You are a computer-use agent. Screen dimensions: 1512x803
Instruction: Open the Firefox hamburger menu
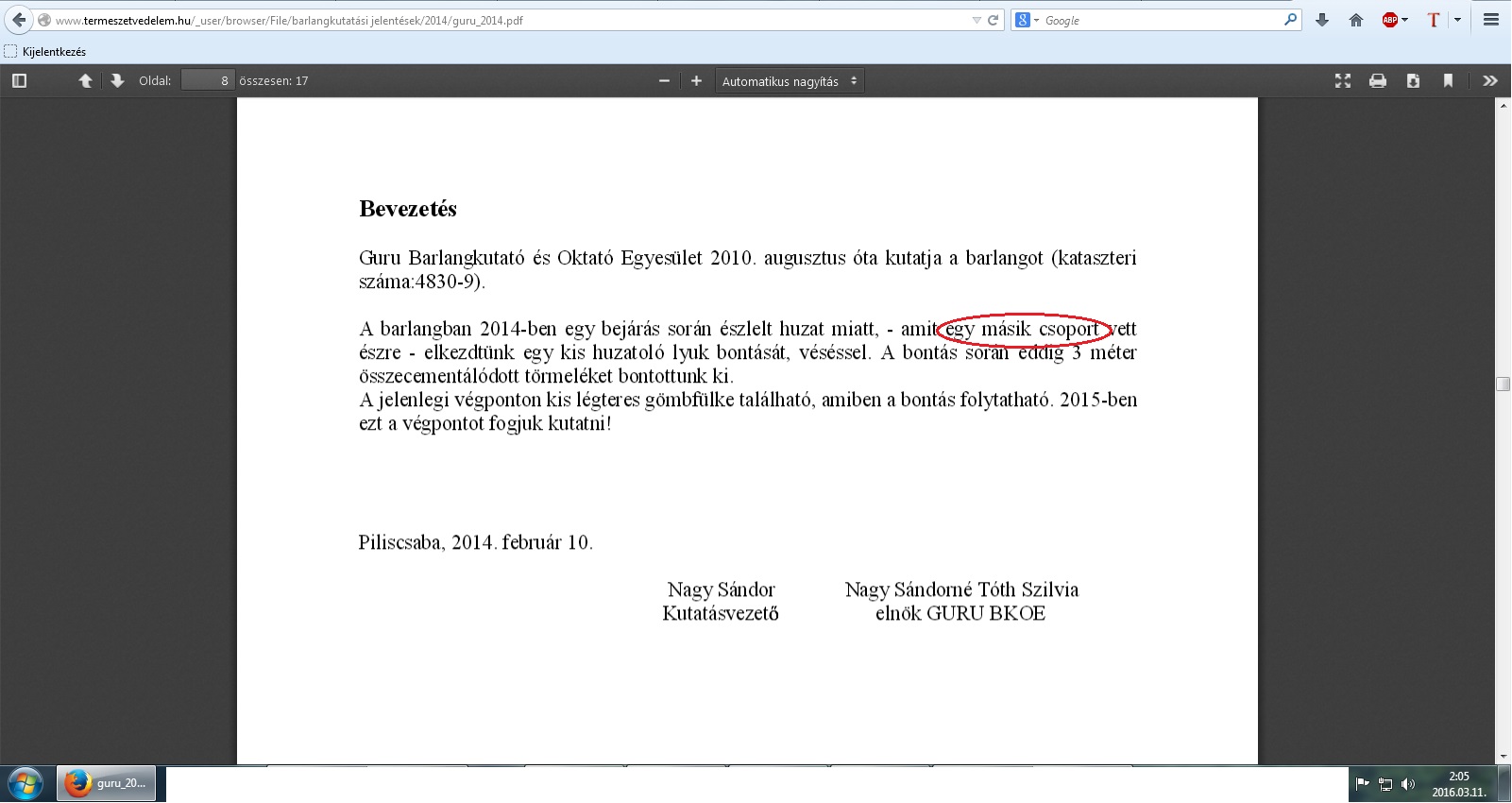(x=1491, y=20)
